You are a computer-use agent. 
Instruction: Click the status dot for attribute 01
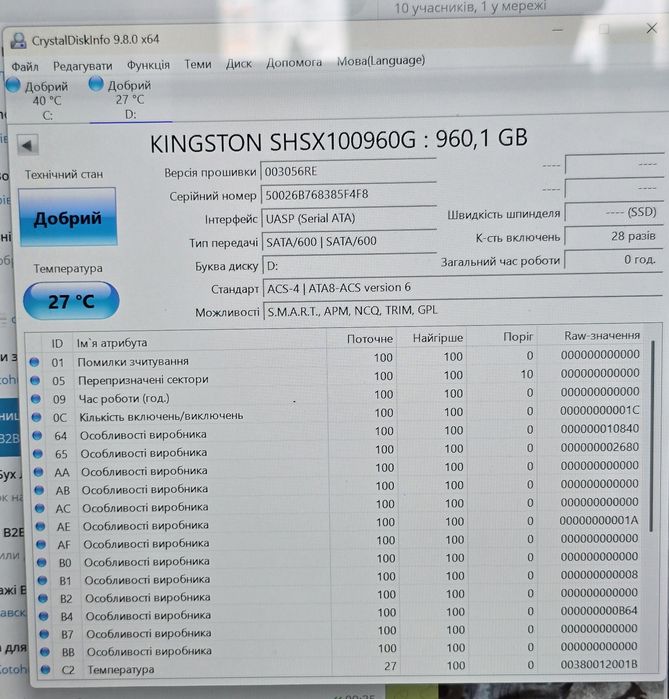tap(34, 362)
